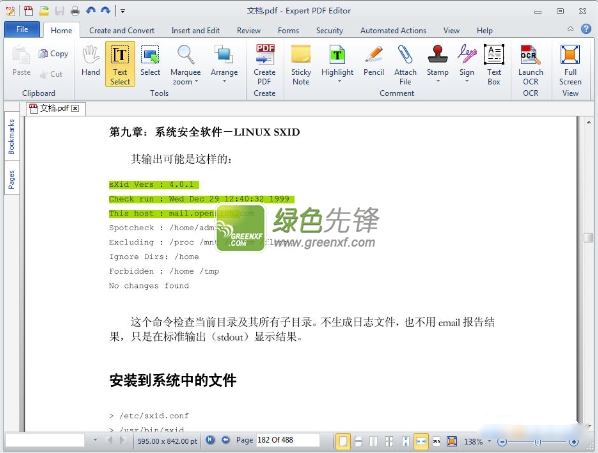Toggle continuous page layout in status bar
Viewport: 598px width, 453px height.
pos(358,442)
